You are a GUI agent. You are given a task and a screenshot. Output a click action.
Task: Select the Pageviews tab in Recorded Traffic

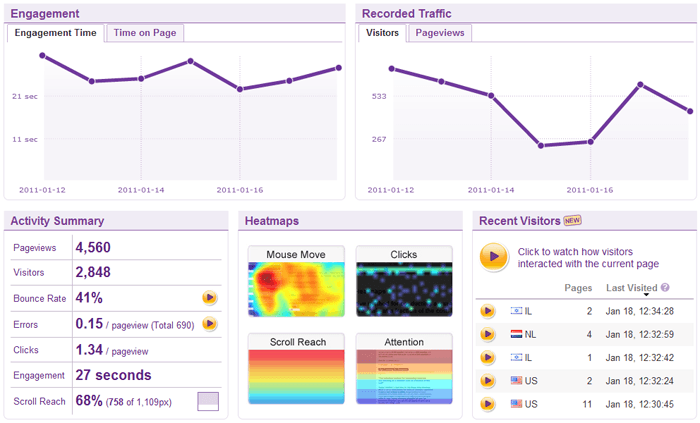click(x=440, y=33)
